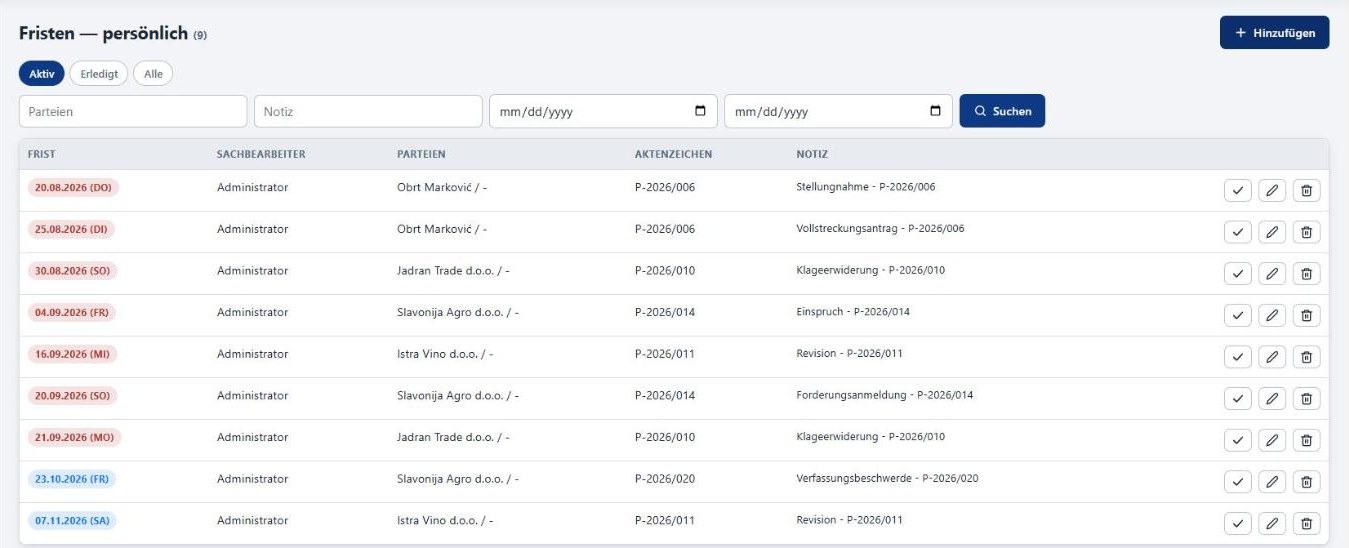Trash the Einspruch deadline row
Screen dimensions: 1349x548
(x=1306, y=316)
